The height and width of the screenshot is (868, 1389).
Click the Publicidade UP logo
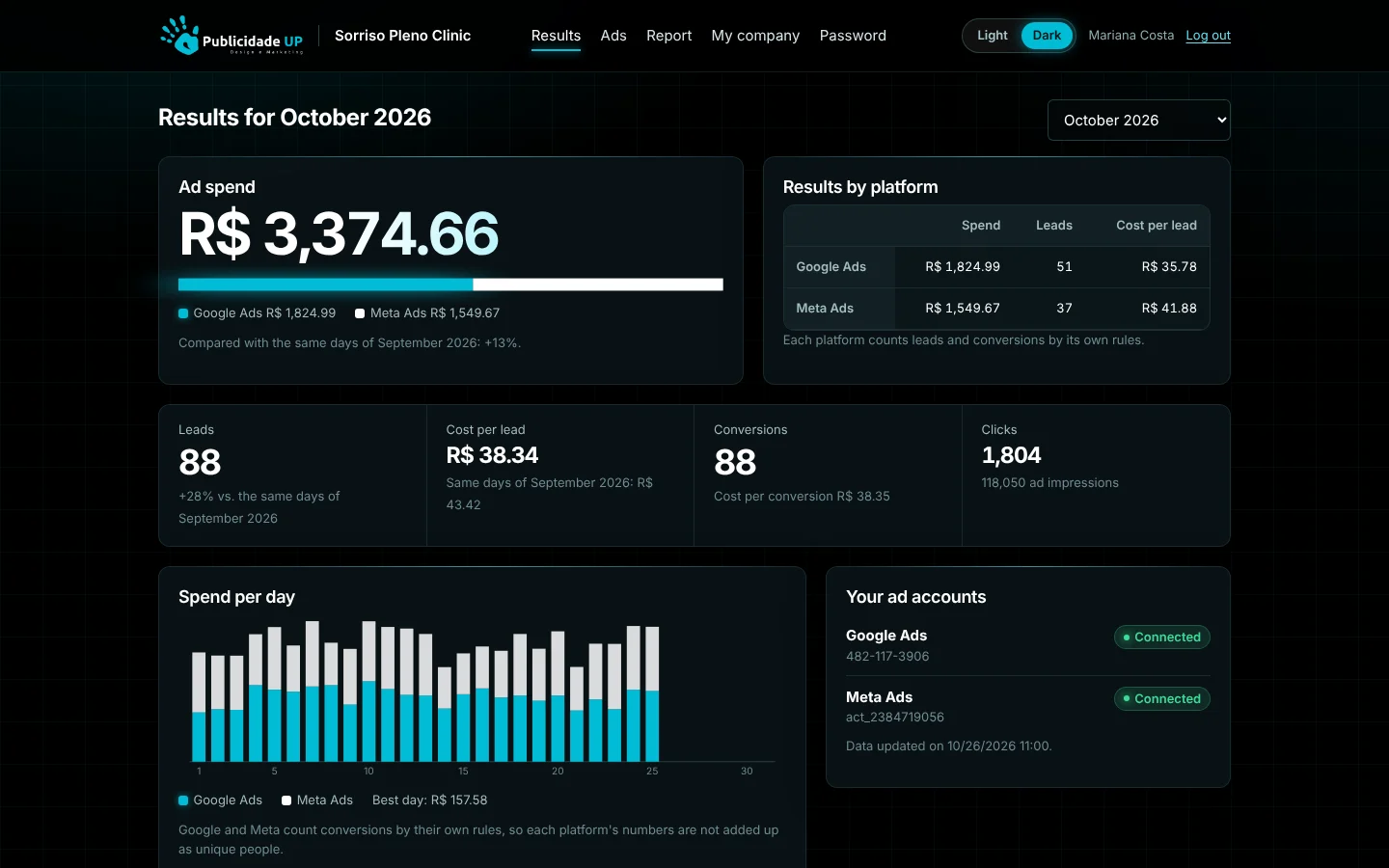pos(231,36)
